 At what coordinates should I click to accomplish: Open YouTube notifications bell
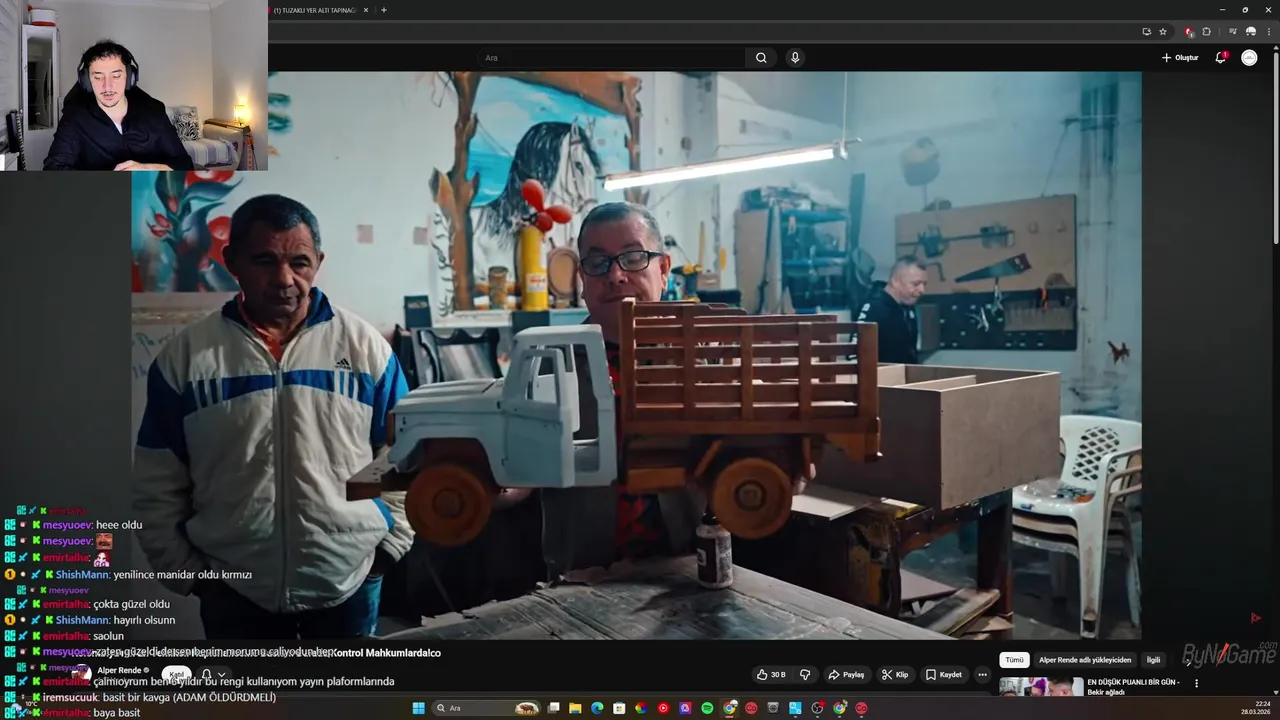(1220, 58)
